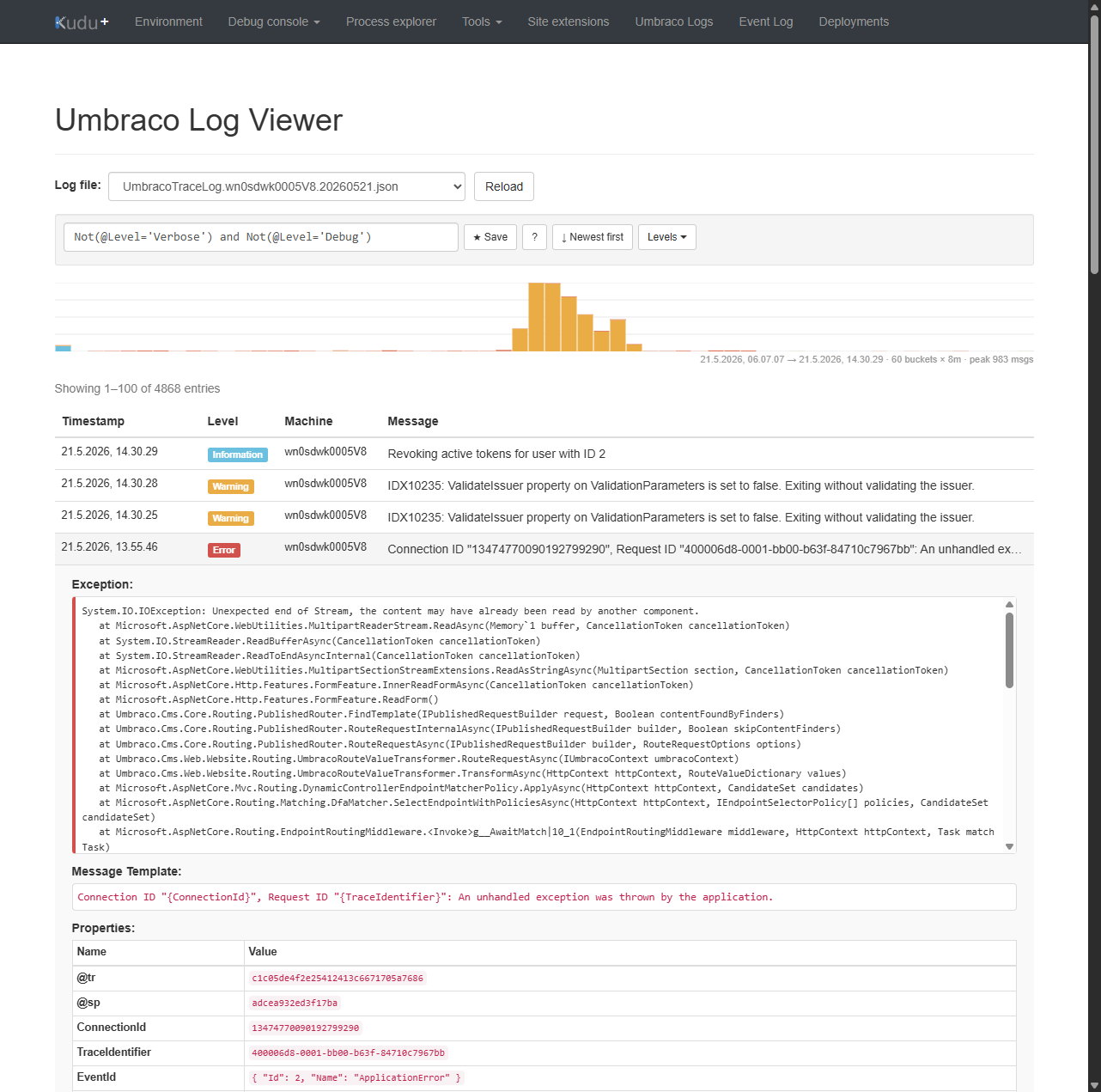Expand the Tools menu
Image resolution: width=1101 pixels, height=1092 pixels.
[x=482, y=21]
